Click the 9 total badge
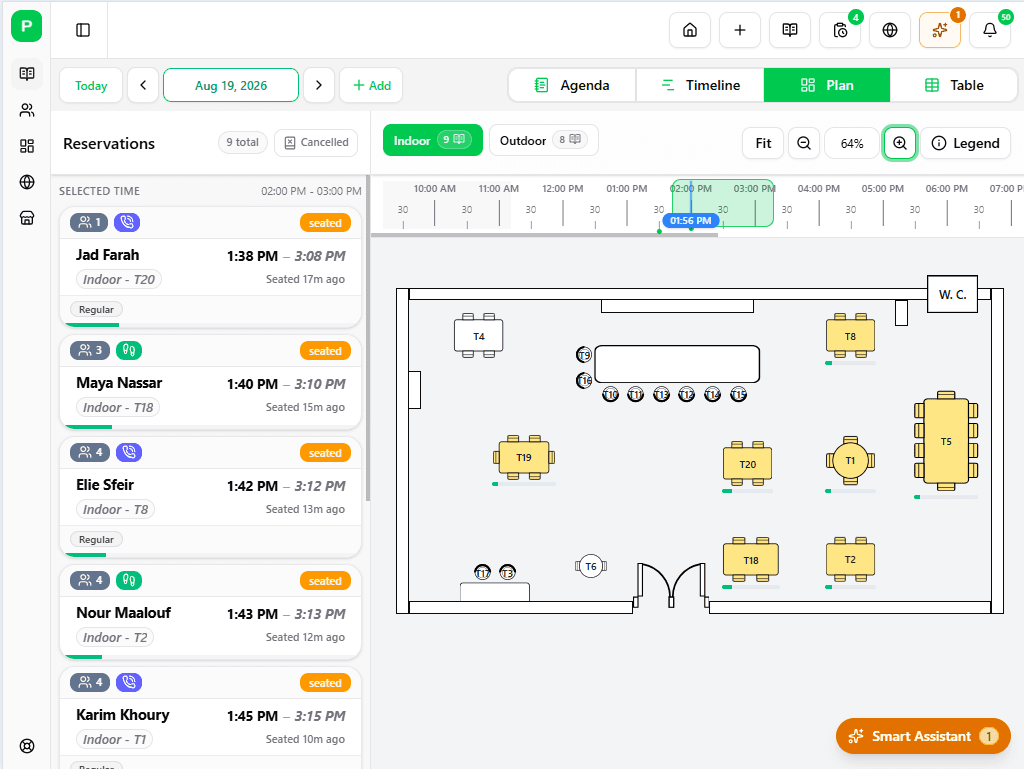Screen dimensions: 1024x769 pyautogui.click(x=242, y=142)
